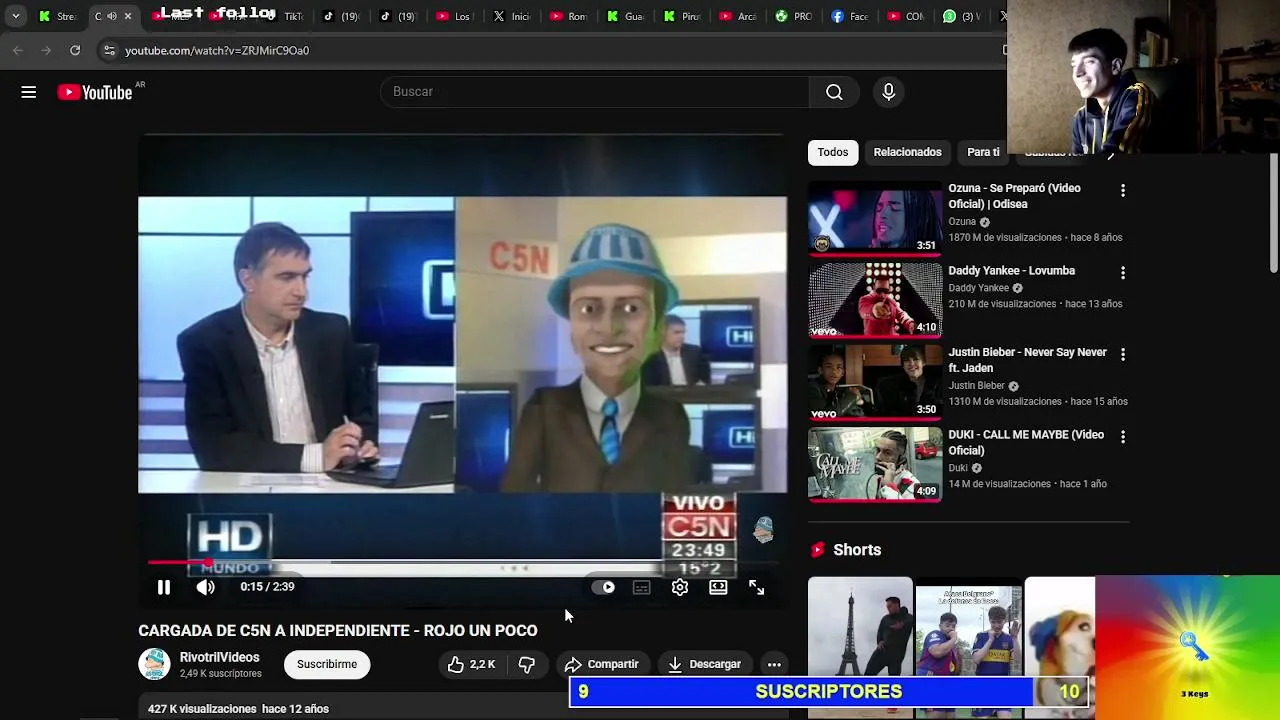Switch to the X 'Inici' tab
The image size is (1280, 720).
[x=512, y=16]
